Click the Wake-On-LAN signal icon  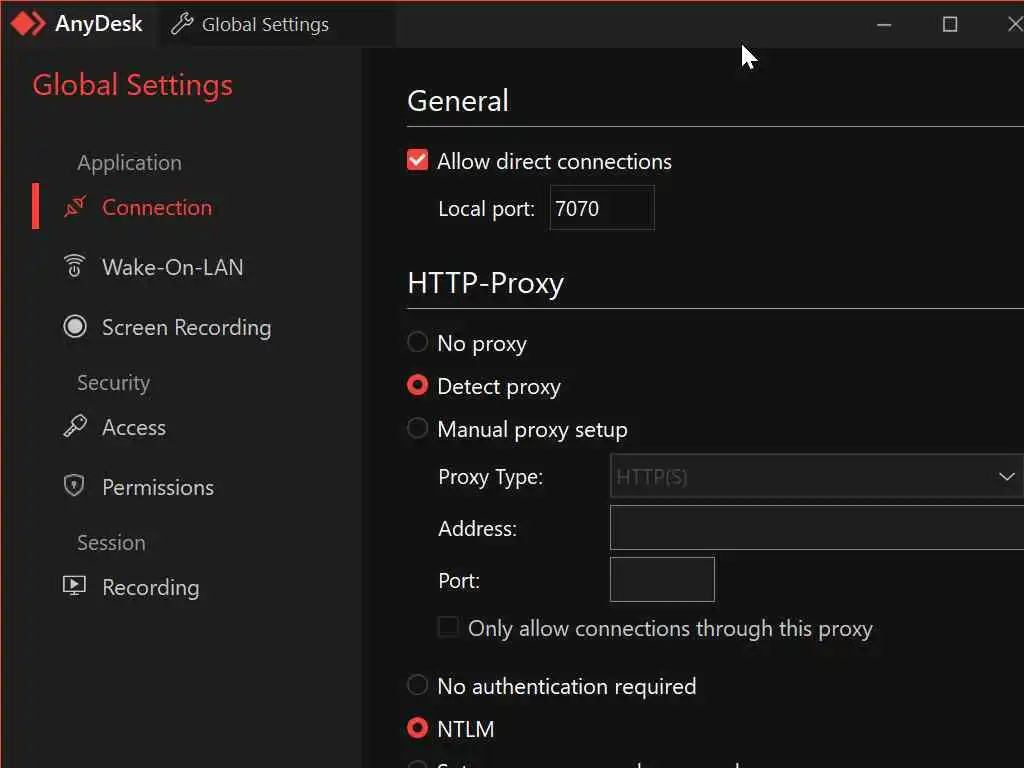tap(74, 266)
